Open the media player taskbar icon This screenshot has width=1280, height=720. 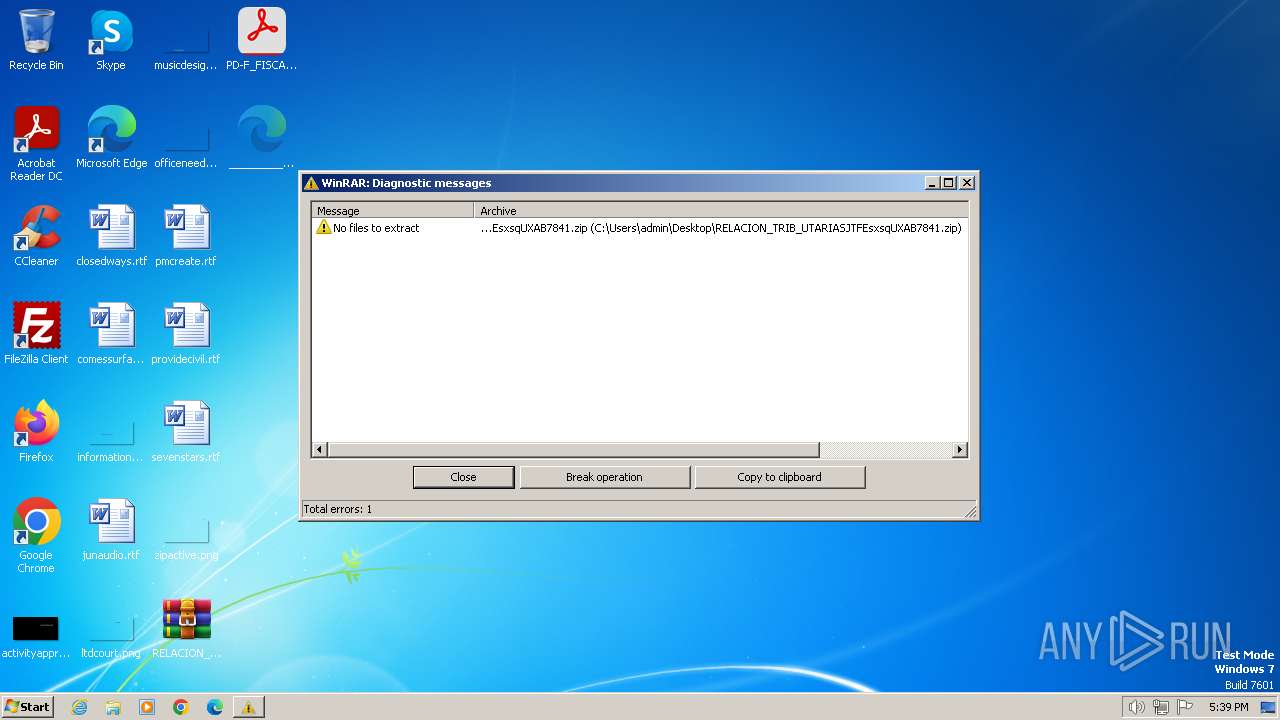[147, 707]
